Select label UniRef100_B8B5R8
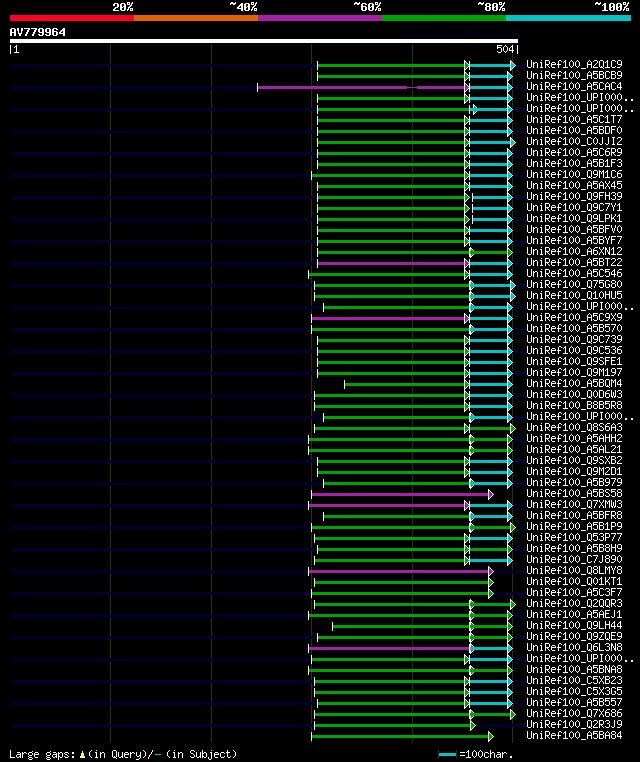Viewport: 640px width, 762px height. tap(574, 405)
